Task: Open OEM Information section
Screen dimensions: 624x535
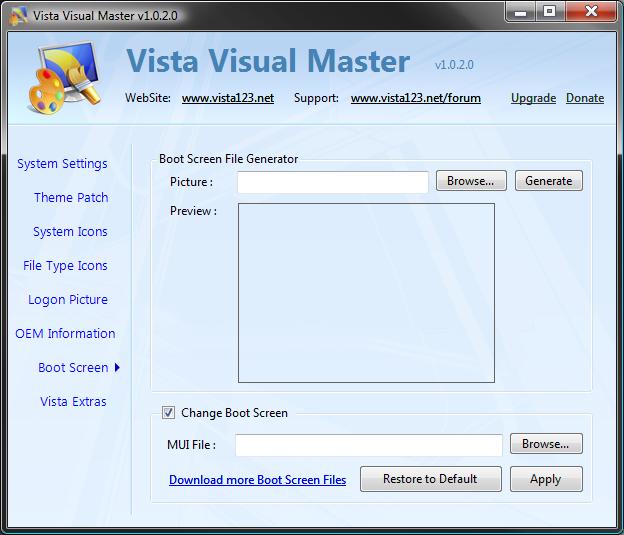Action: click(65, 334)
